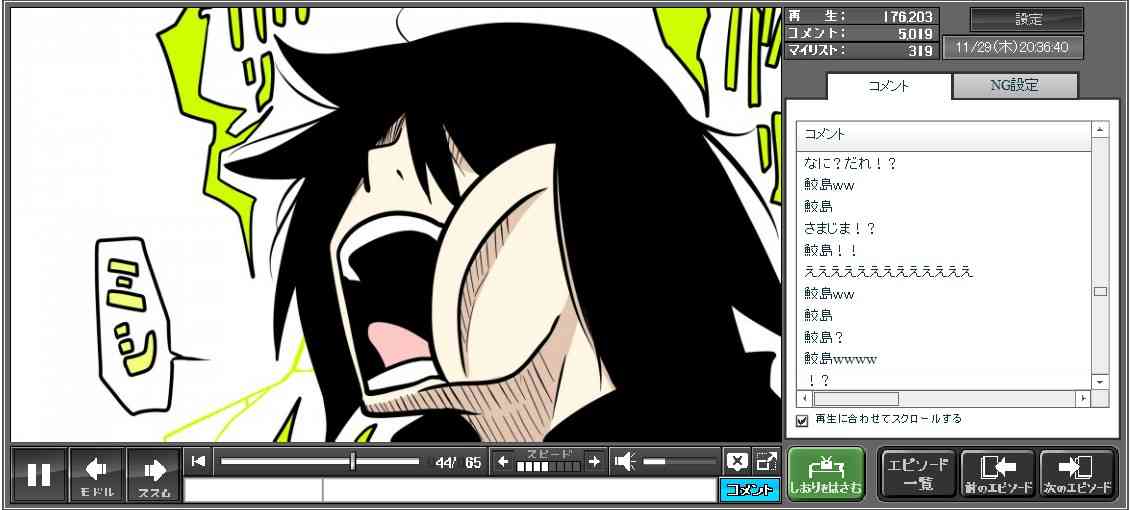Click the モドル back arrow button
The image size is (1131, 510).
(97, 474)
